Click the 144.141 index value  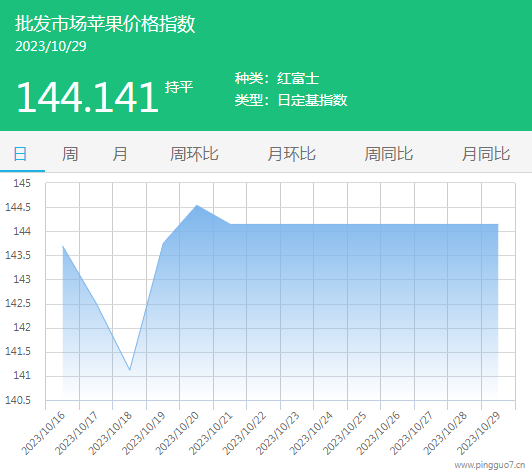(x=88, y=98)
